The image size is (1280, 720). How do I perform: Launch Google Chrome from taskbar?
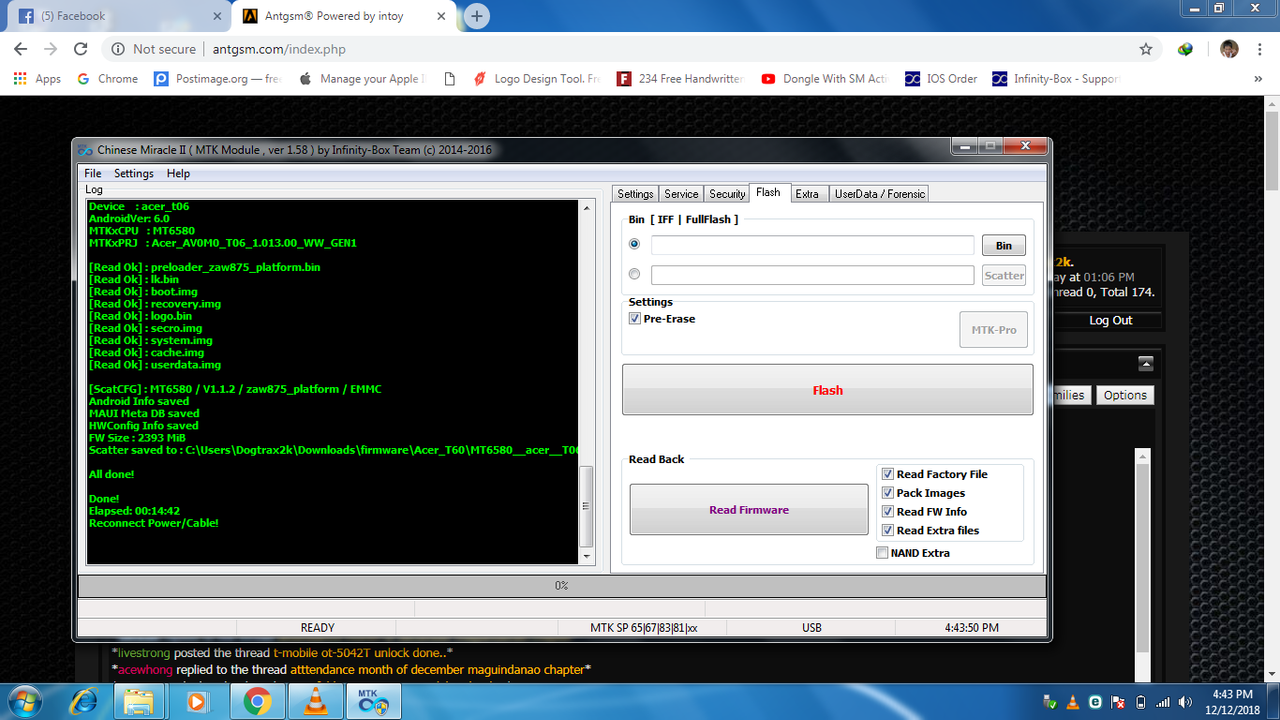click(257, 702)
